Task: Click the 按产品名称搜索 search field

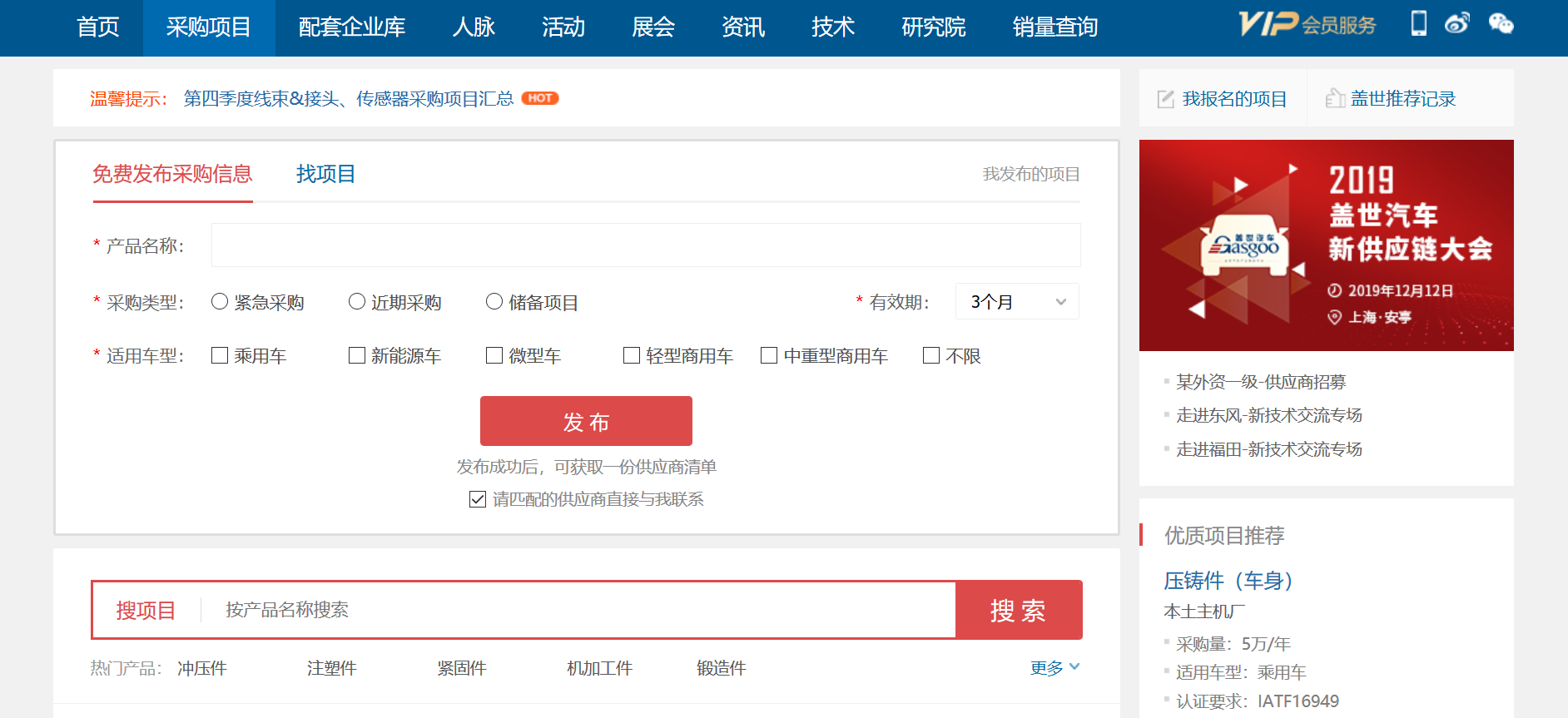Action: [578, 610]
